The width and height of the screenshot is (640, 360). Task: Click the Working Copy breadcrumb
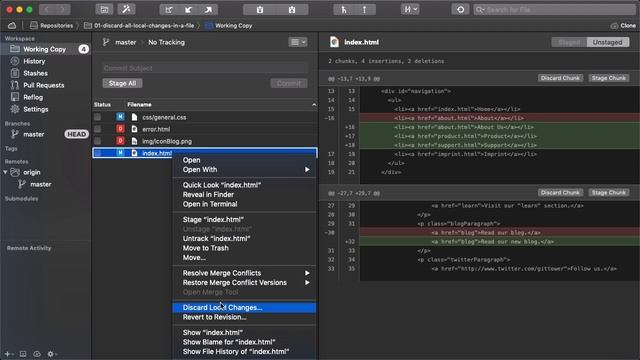coord(229,25)
